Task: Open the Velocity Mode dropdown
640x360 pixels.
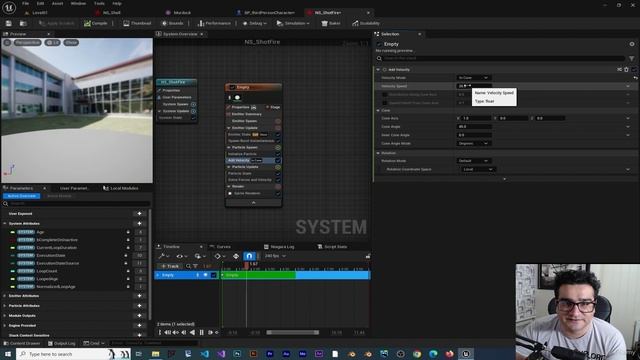Action: (x=473, y=78)
